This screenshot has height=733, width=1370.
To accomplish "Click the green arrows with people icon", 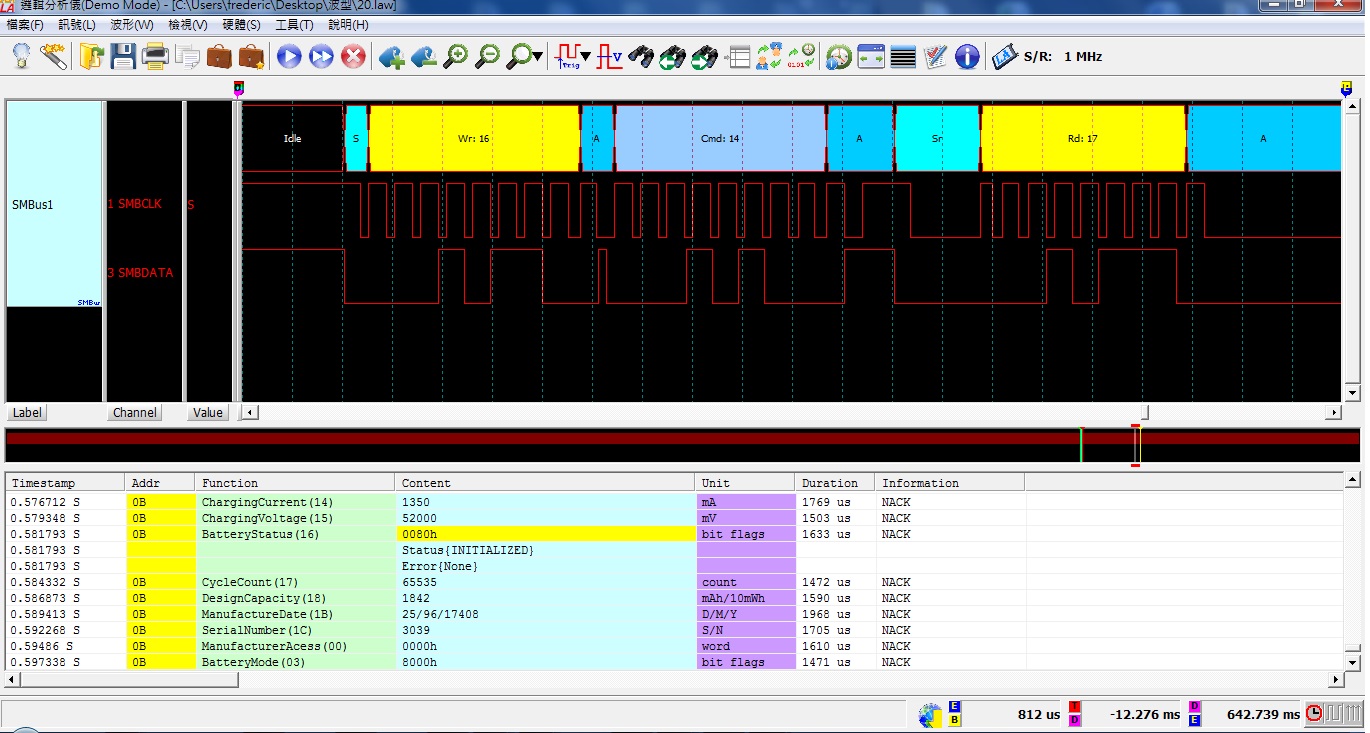I will pos(769,56).
